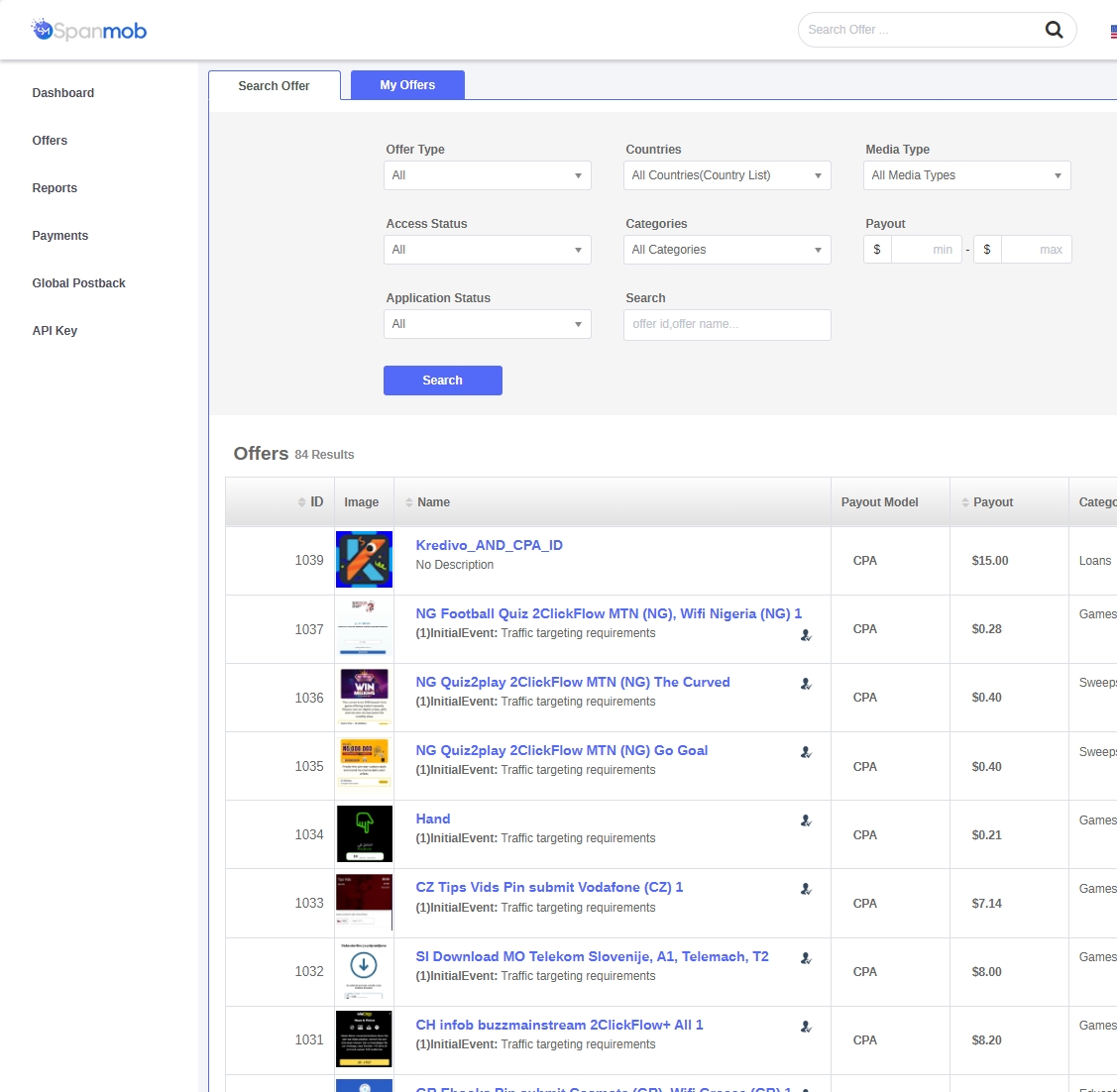Image resolution: width=1117 pixels, height=1092 pixels.
Task: Expand the Countries dropdown
Action: (727, 175)
